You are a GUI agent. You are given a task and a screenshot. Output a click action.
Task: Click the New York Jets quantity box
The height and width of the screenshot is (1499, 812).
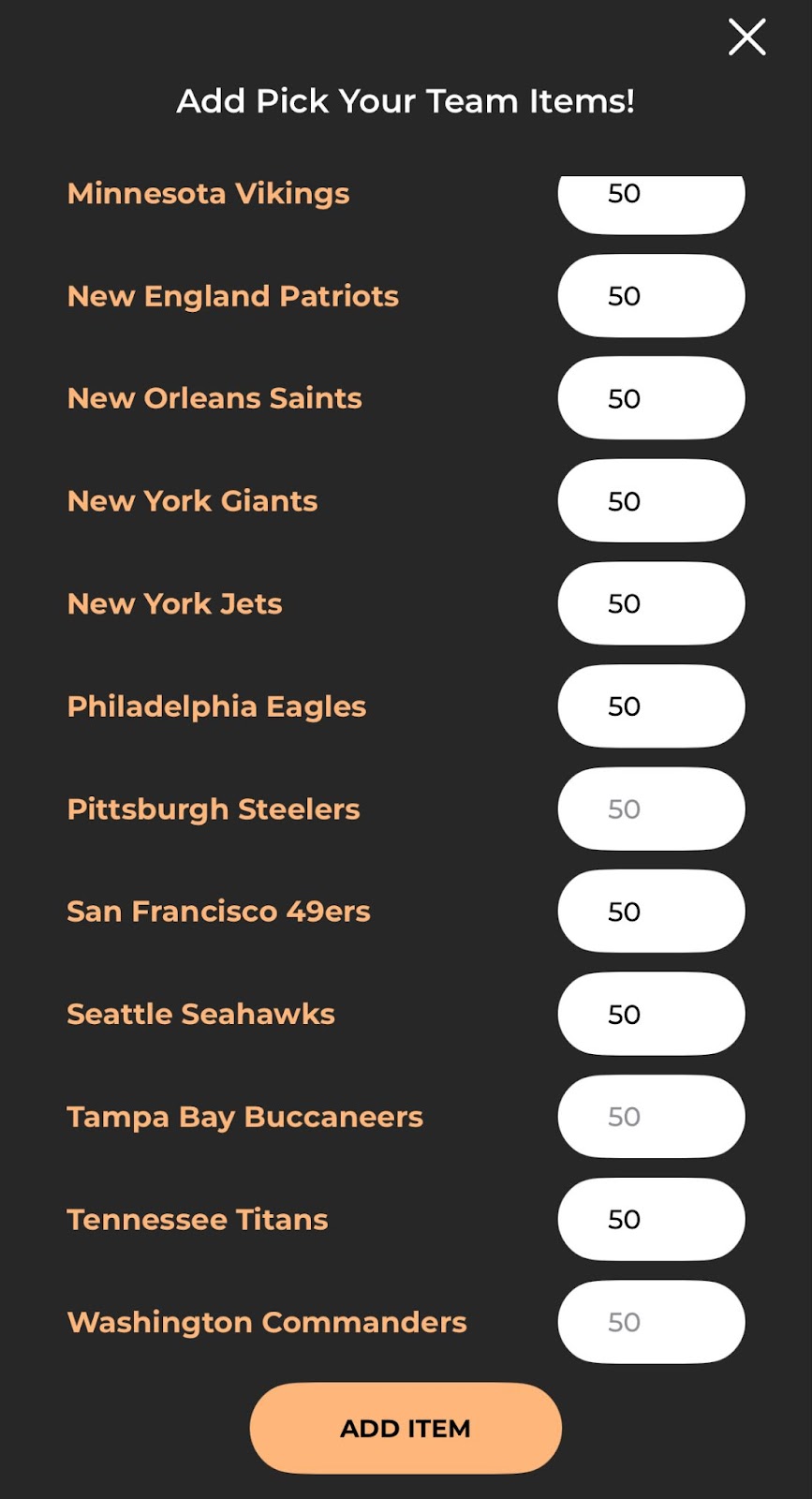point(651,603)
